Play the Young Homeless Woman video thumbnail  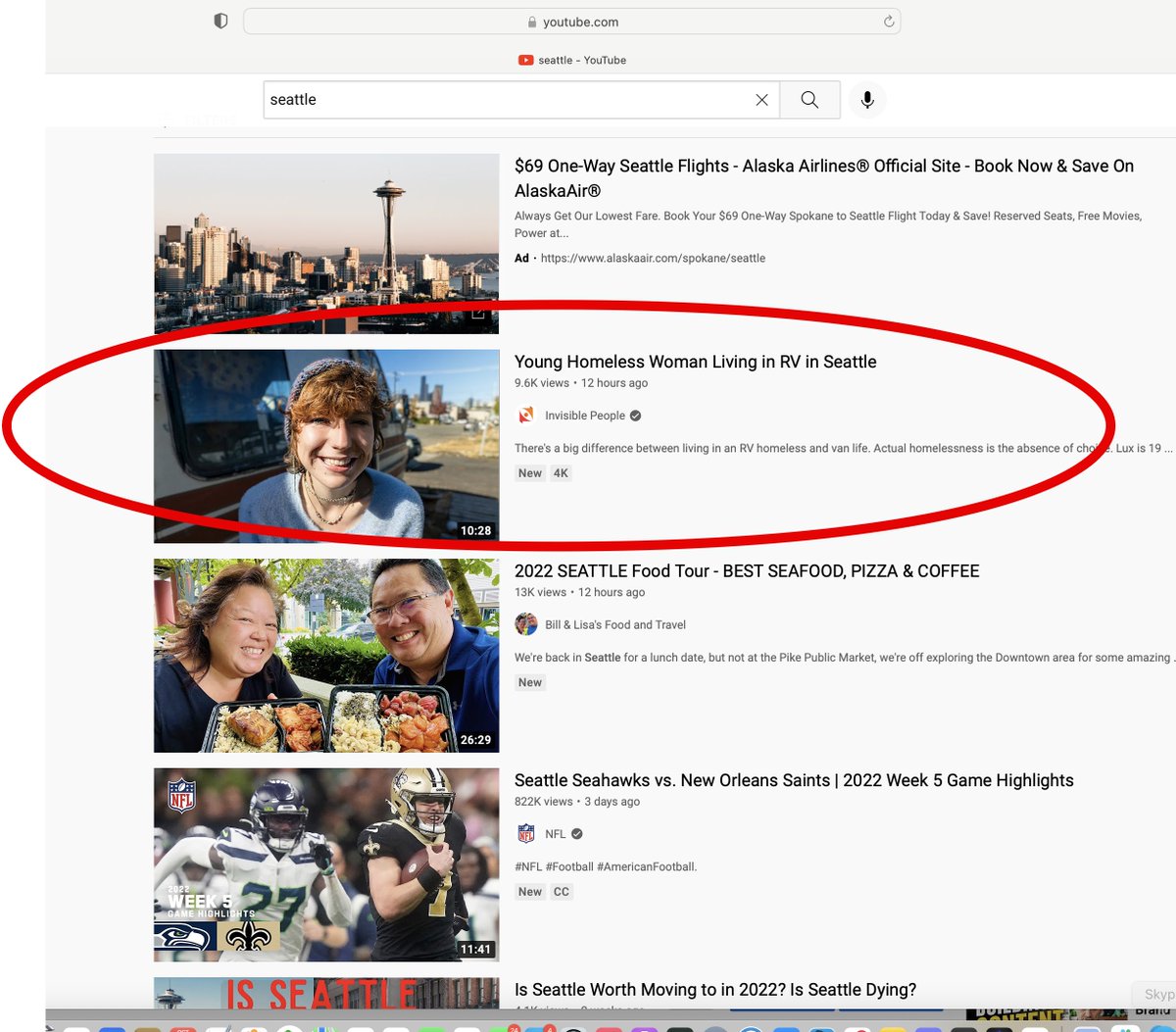pyautogui.click(x=326, y=446)
